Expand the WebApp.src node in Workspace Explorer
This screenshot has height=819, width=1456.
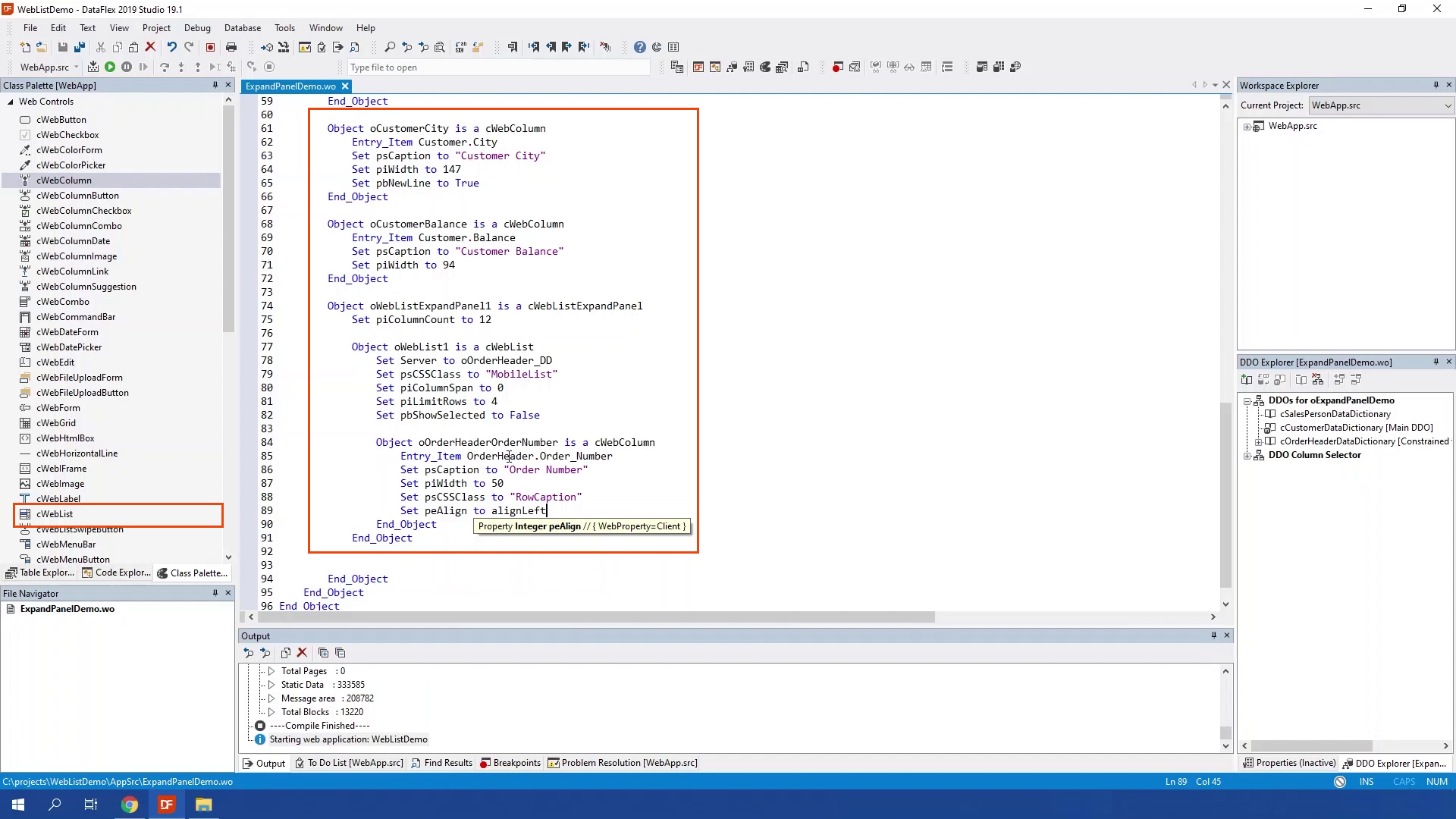1247,127
